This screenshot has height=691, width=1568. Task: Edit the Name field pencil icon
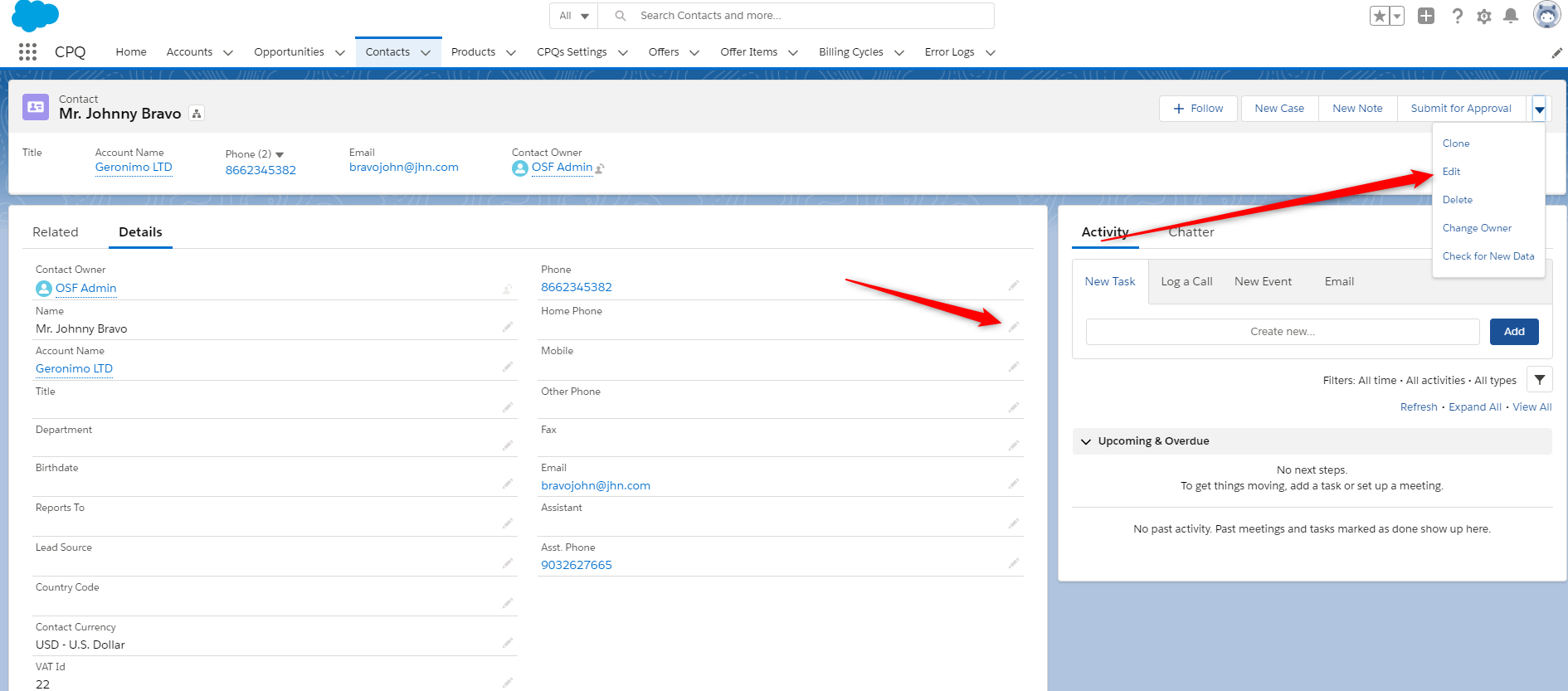508,327
